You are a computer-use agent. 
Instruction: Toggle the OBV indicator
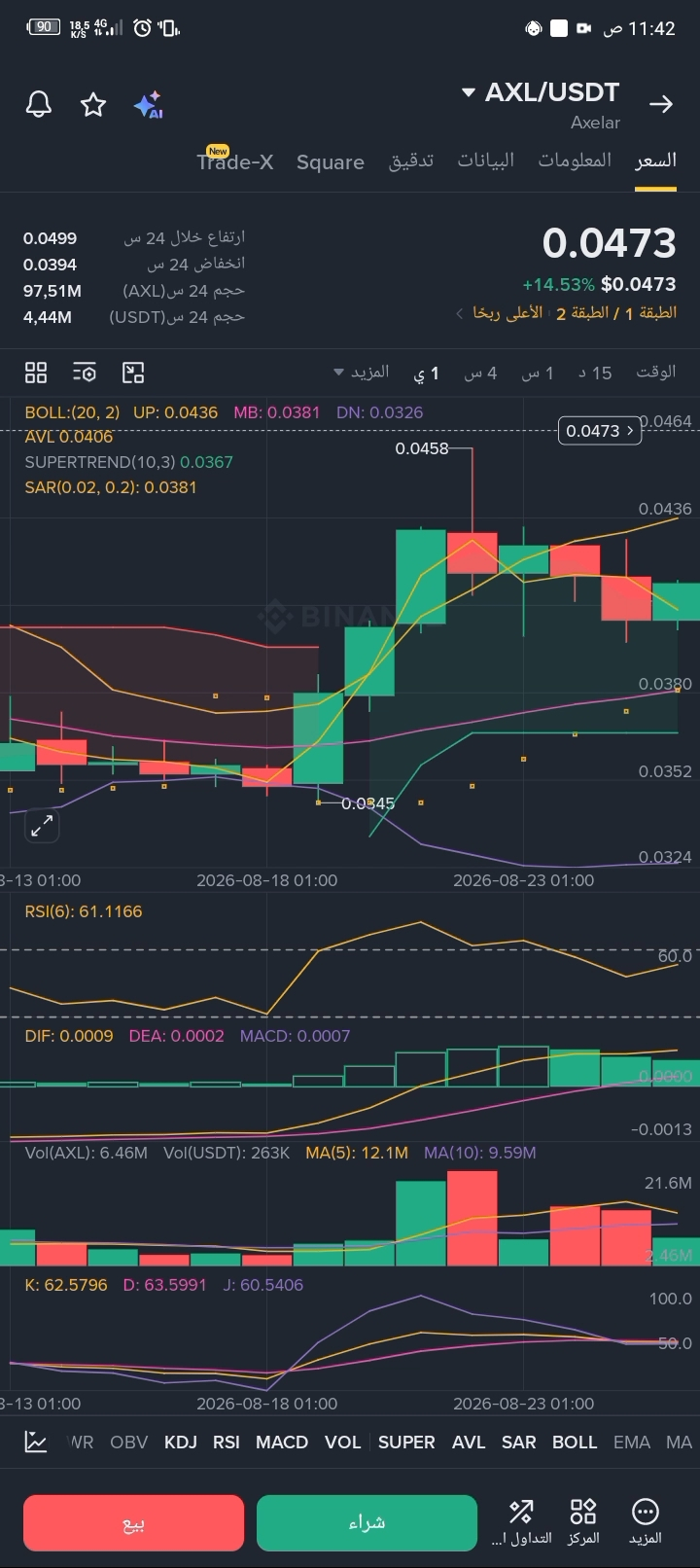129,1443
